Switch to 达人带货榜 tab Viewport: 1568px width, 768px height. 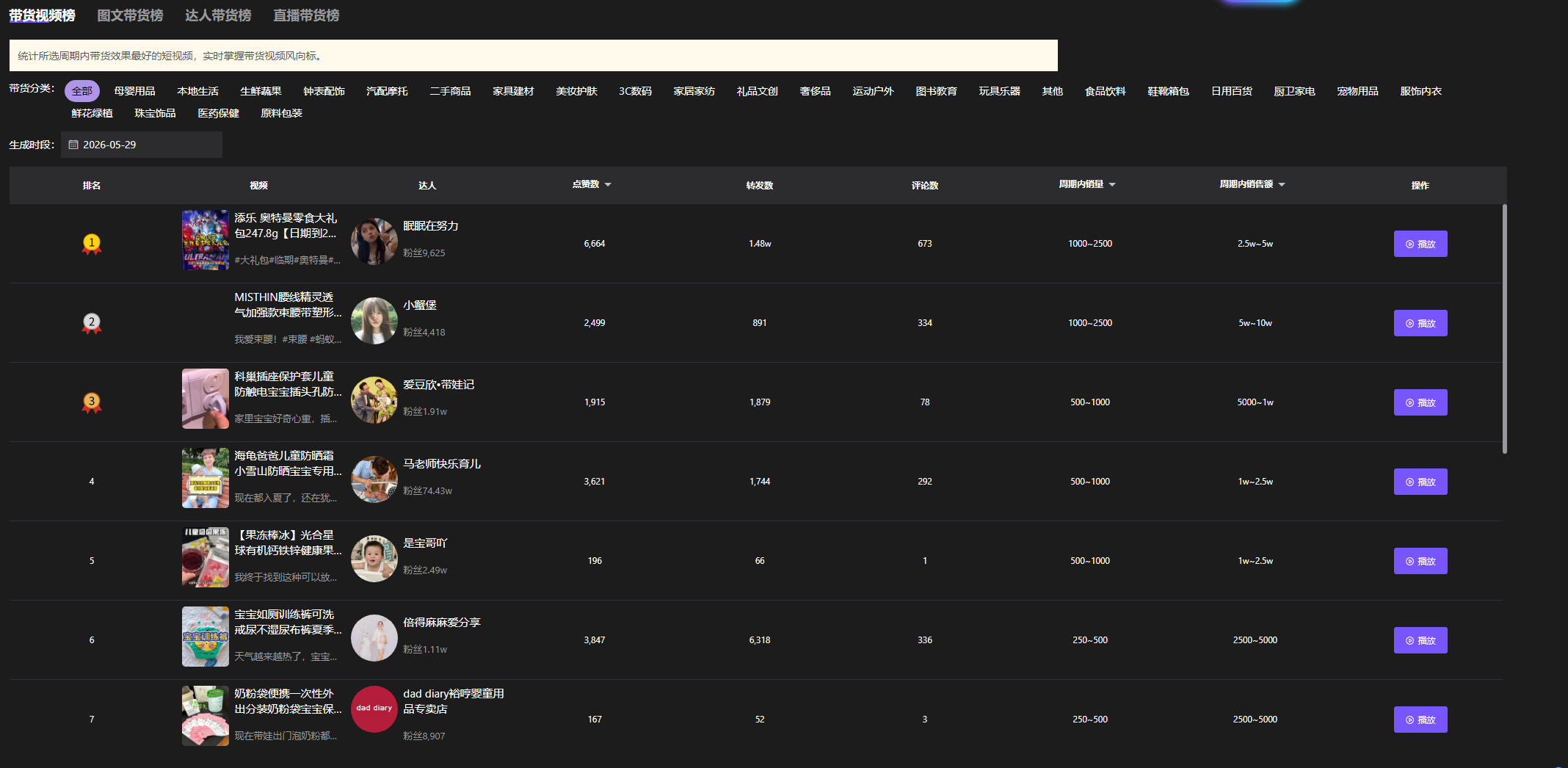(218, 15)
